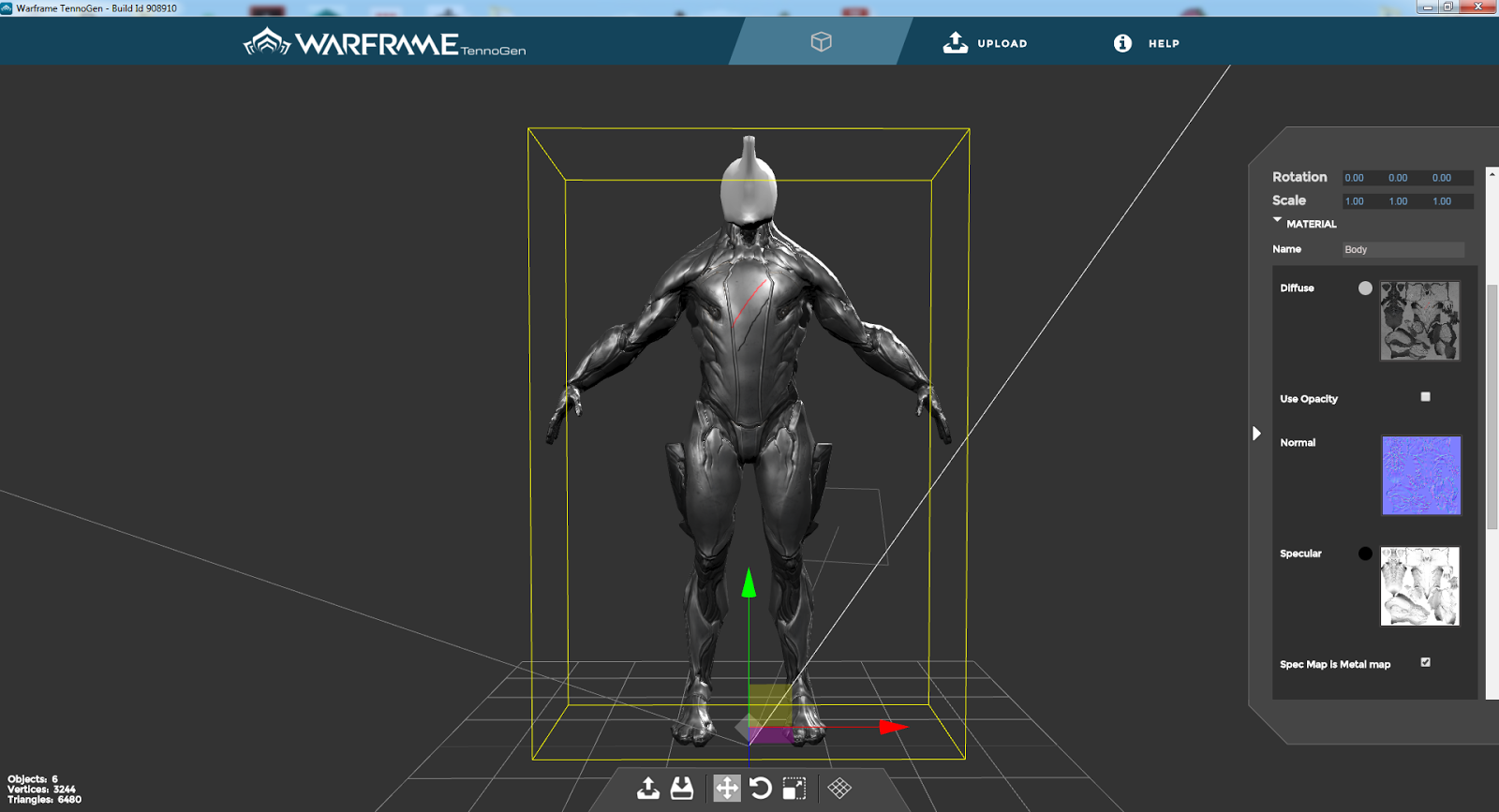
Task: Collapse the MATERIAL section
Action: [x=1277, y=220]
